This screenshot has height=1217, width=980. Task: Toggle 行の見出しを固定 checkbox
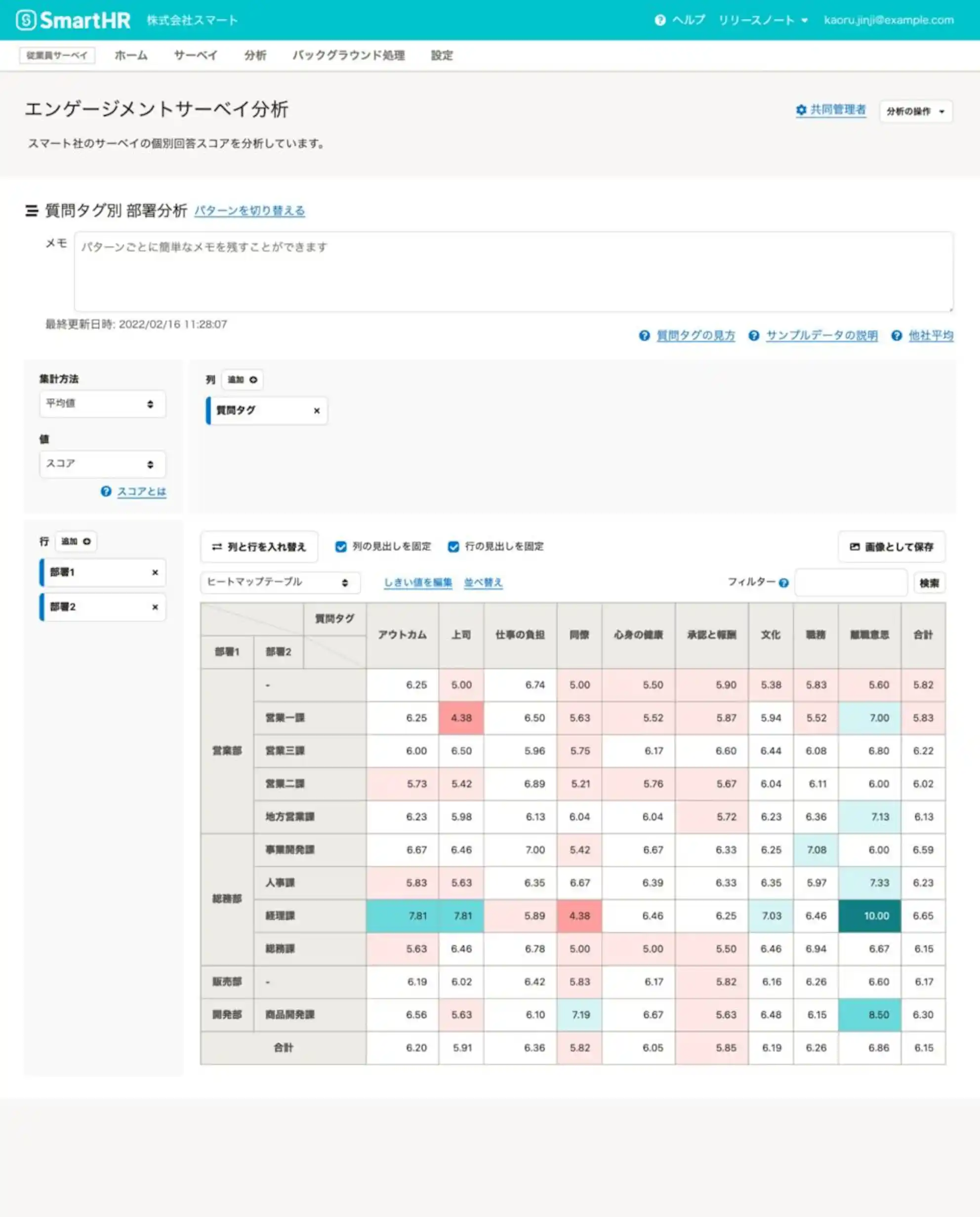[453, 546]
